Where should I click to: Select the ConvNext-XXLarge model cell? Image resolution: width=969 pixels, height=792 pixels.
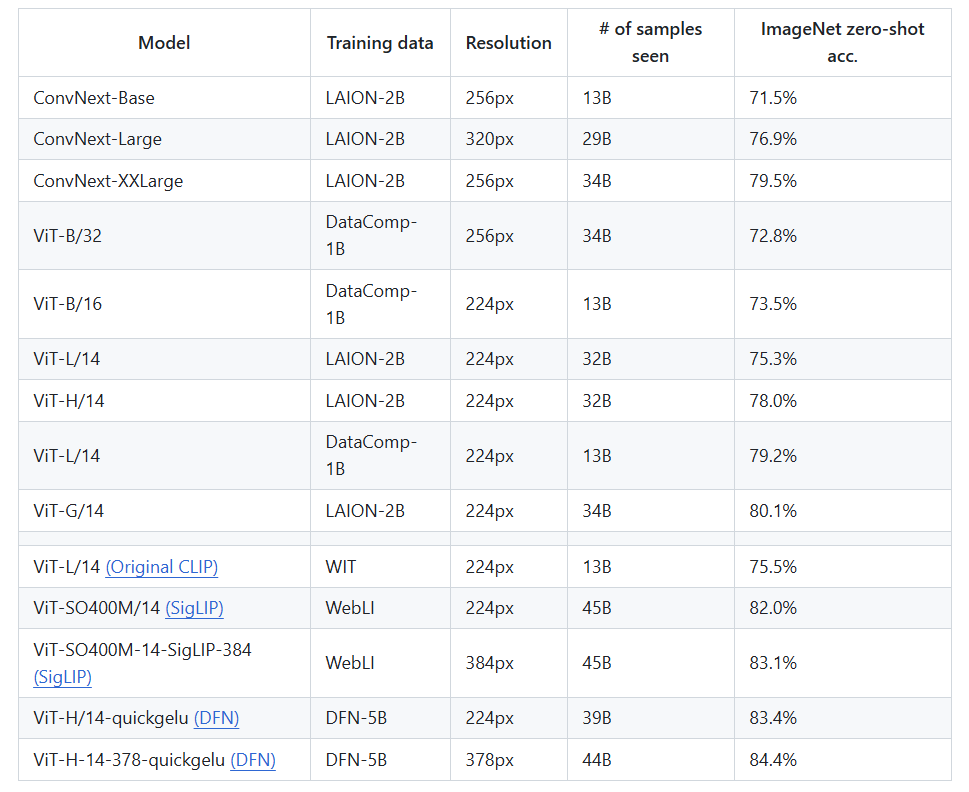164,181
